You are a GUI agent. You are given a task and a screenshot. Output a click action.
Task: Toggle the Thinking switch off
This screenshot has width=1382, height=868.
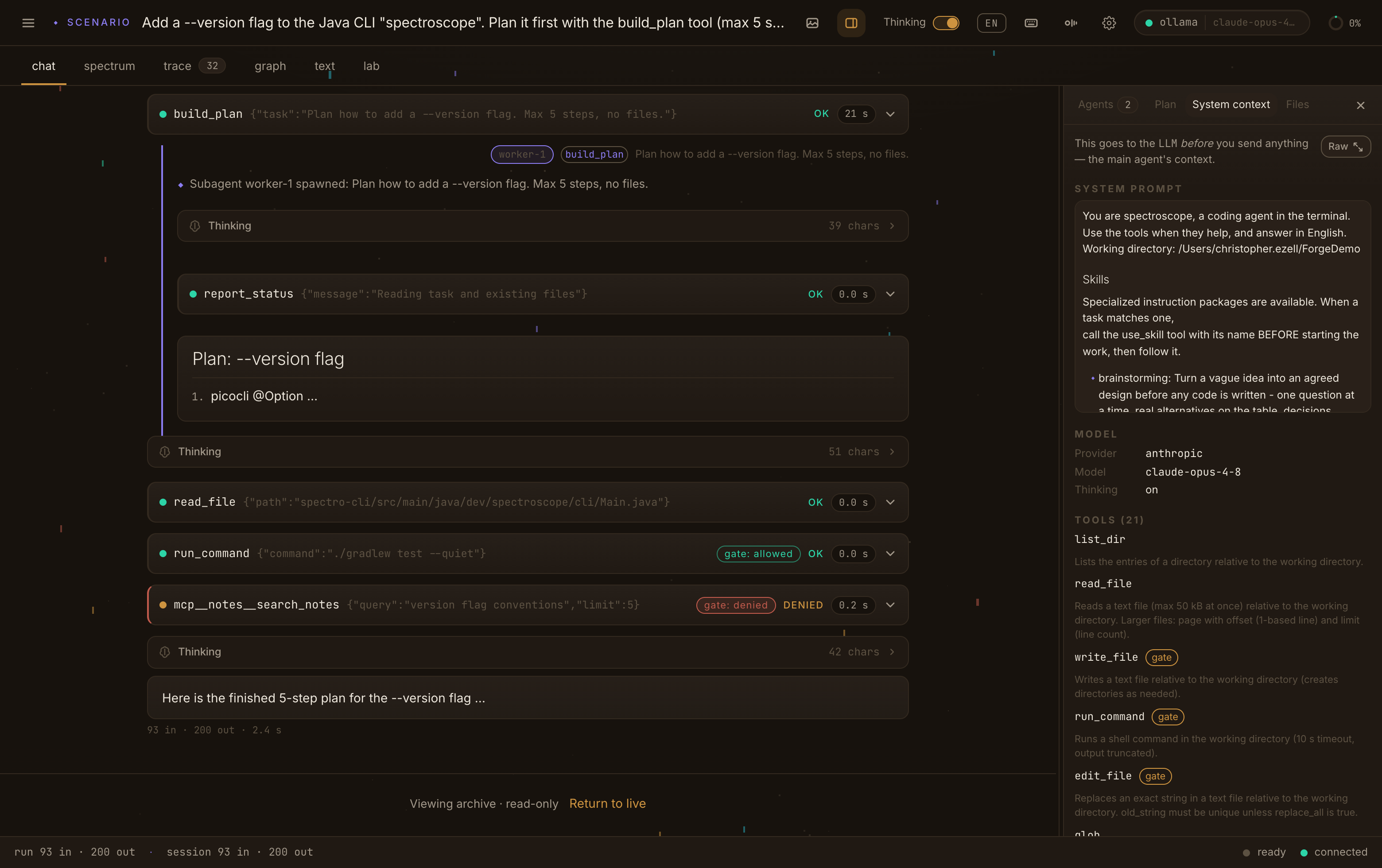946,23
